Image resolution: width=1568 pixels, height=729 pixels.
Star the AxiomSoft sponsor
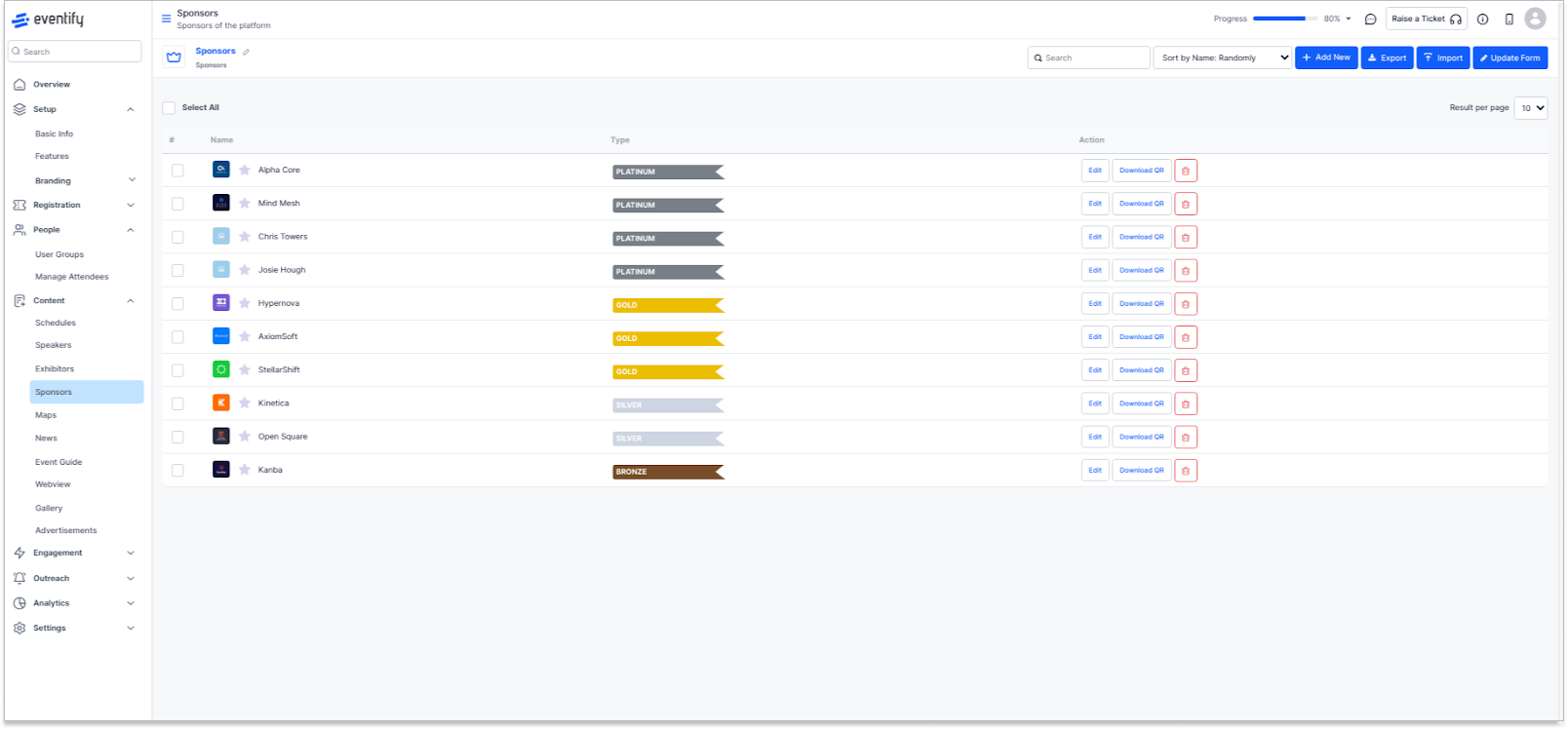coord(245,336)
